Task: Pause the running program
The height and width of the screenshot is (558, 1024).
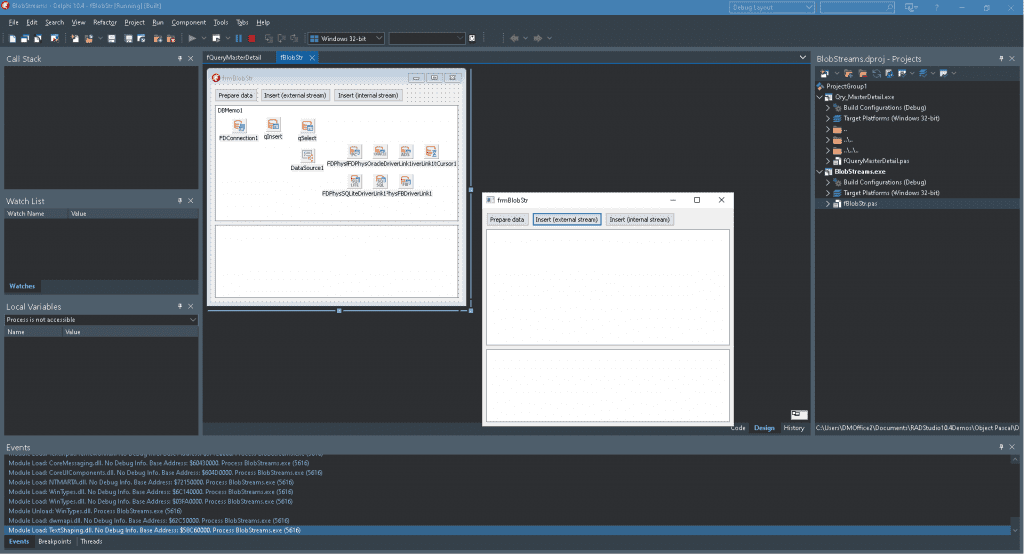Action: coord(239,39)
